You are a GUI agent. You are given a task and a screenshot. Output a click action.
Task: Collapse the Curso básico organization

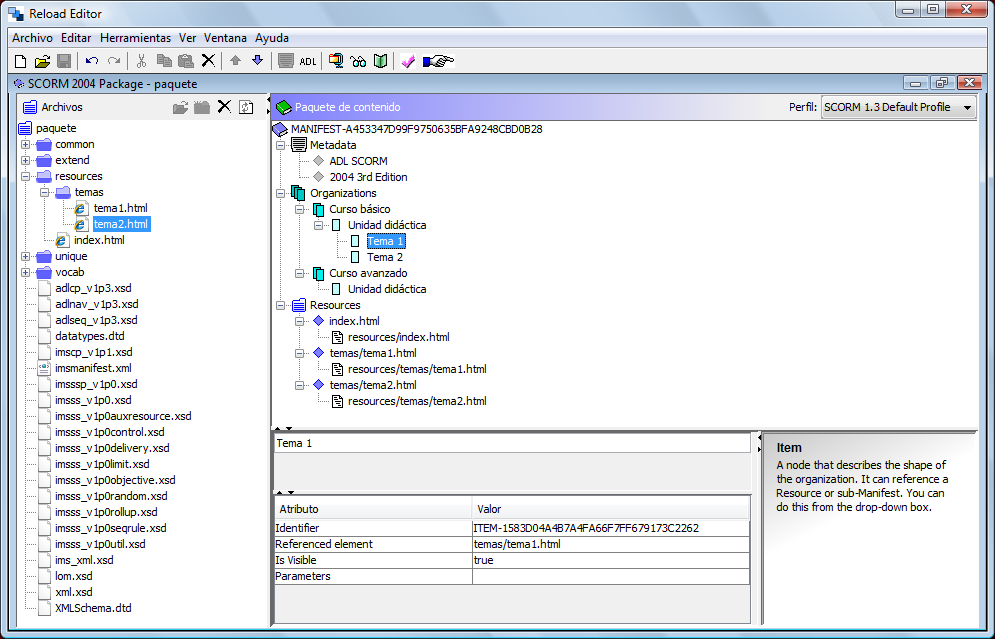coord(300,209)
